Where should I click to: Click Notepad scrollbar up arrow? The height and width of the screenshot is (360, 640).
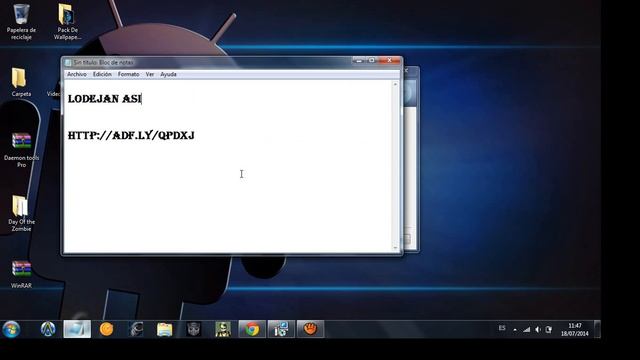[x=395, y=84]
